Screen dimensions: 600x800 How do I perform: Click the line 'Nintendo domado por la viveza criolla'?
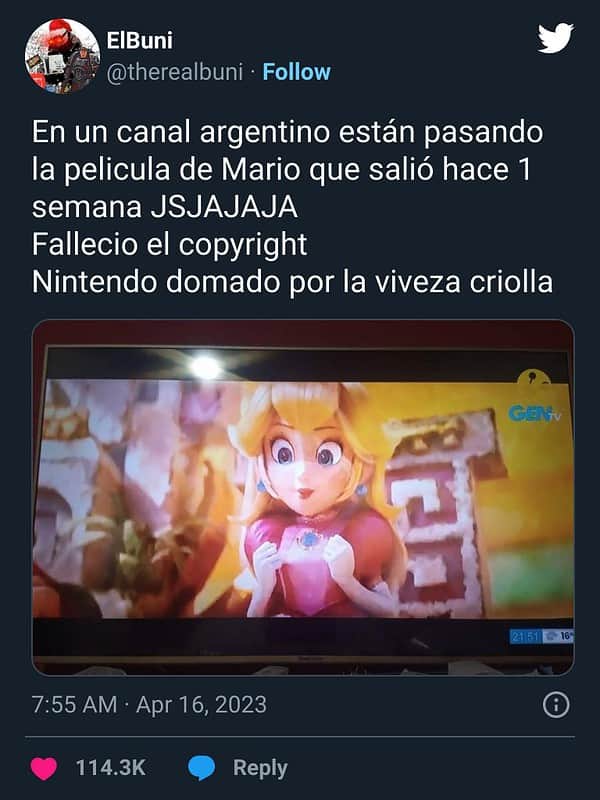[x=292, y=282]
